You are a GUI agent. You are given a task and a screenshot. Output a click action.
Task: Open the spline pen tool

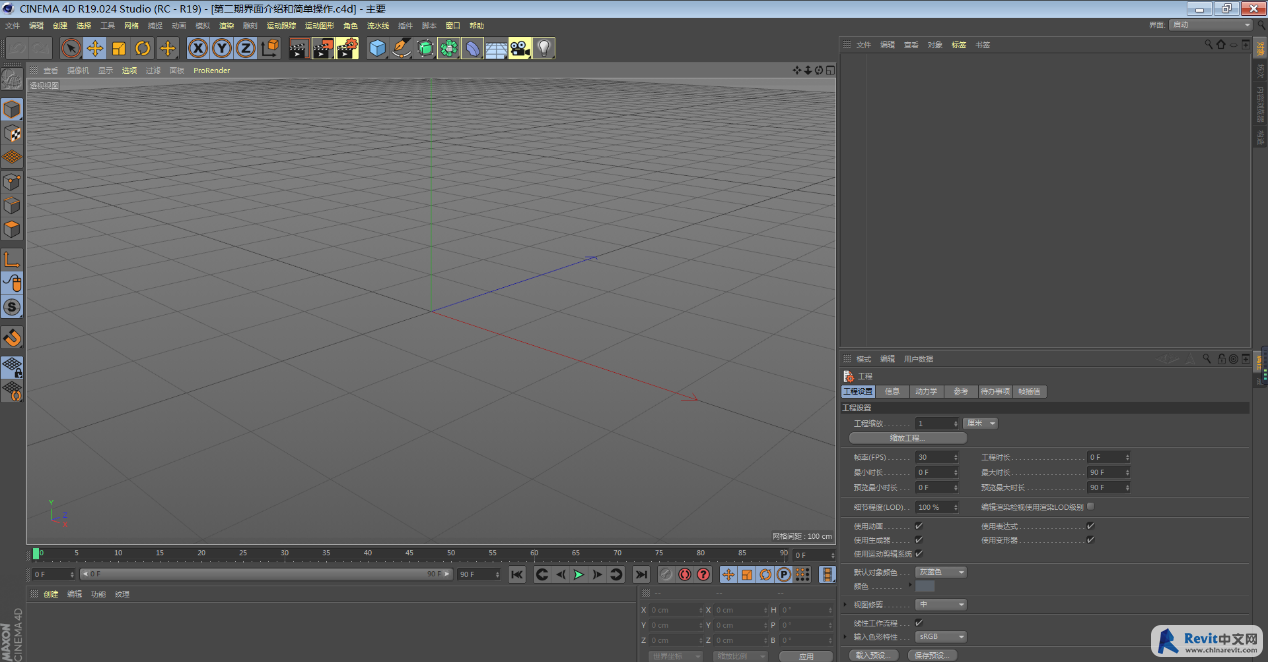click(401, 48)
